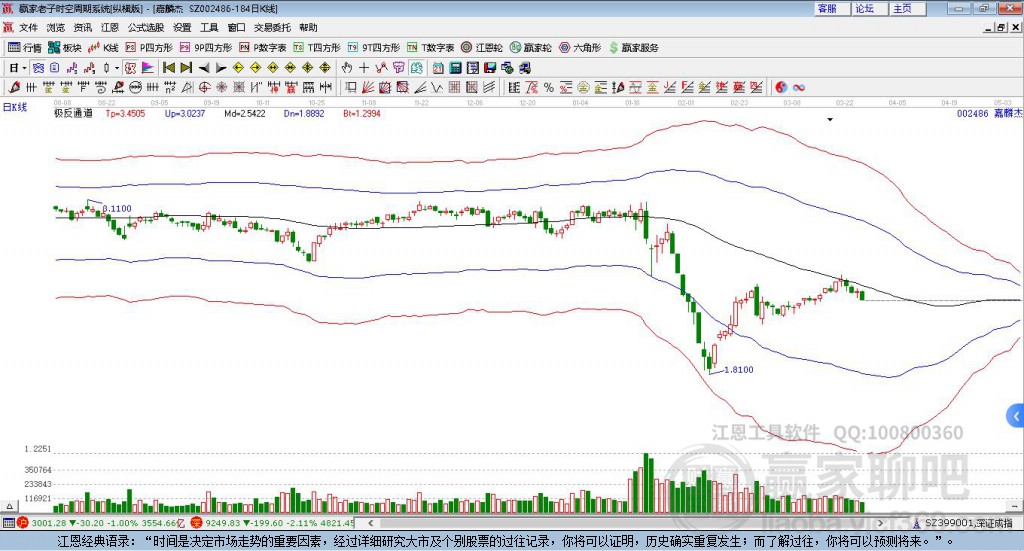This screenshot has height=551, width=1024.
Task: Open the blue side panel chevron
Action: coord(1016,416)
